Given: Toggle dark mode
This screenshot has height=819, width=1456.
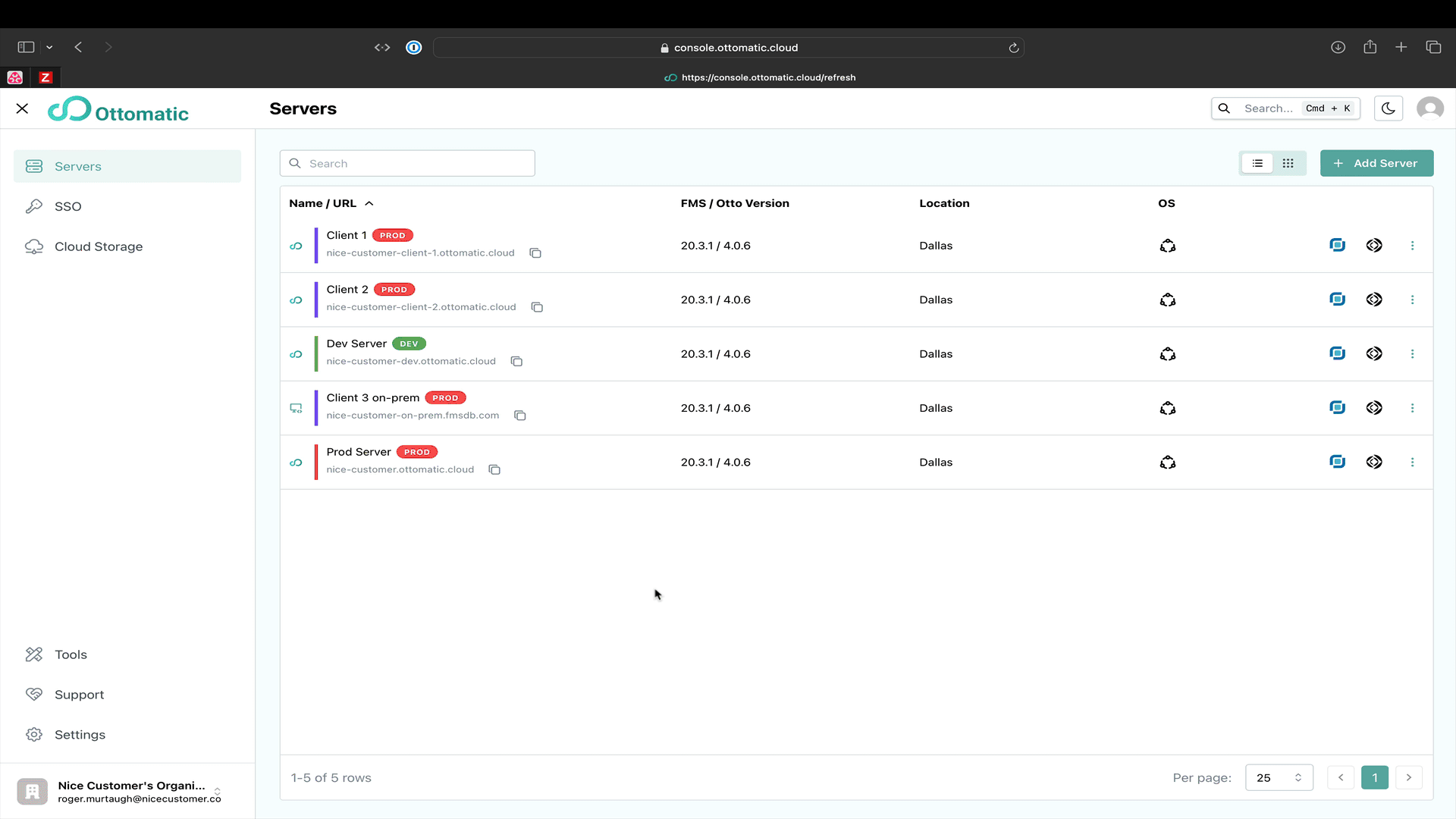Looking at the screenshot, I should [x=1388, y=108].
